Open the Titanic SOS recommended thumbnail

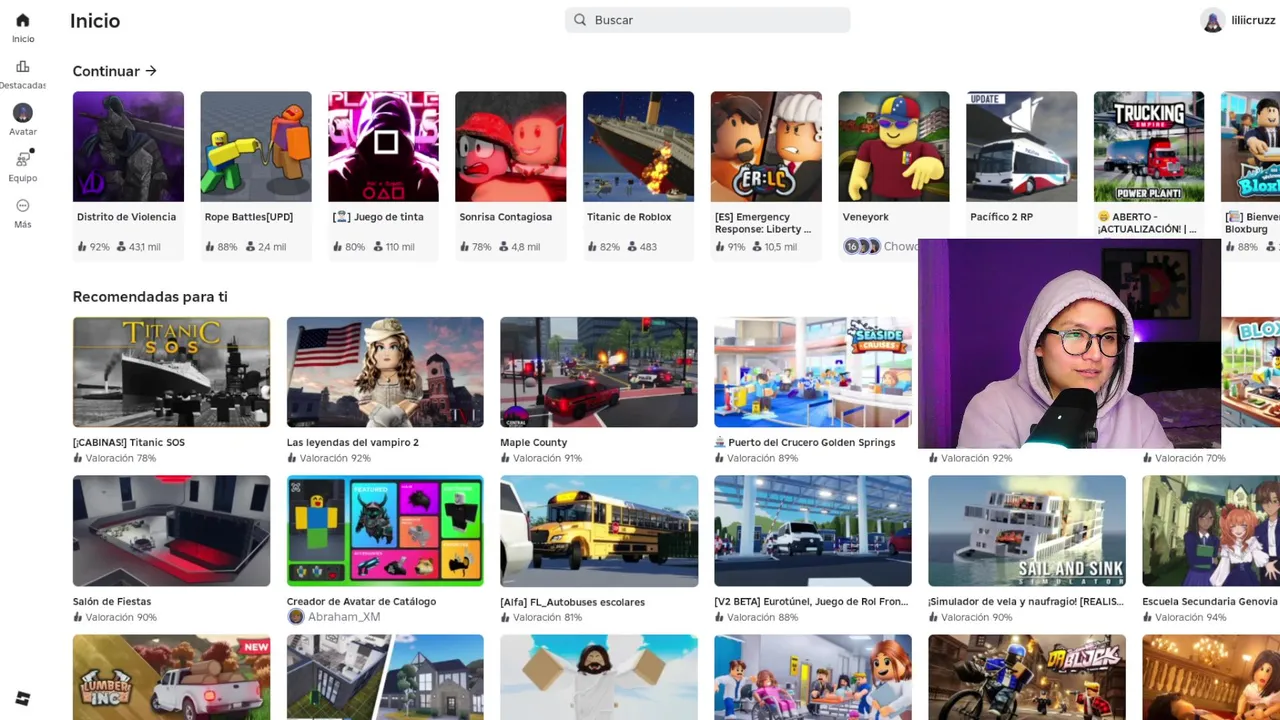click(171, 372)
